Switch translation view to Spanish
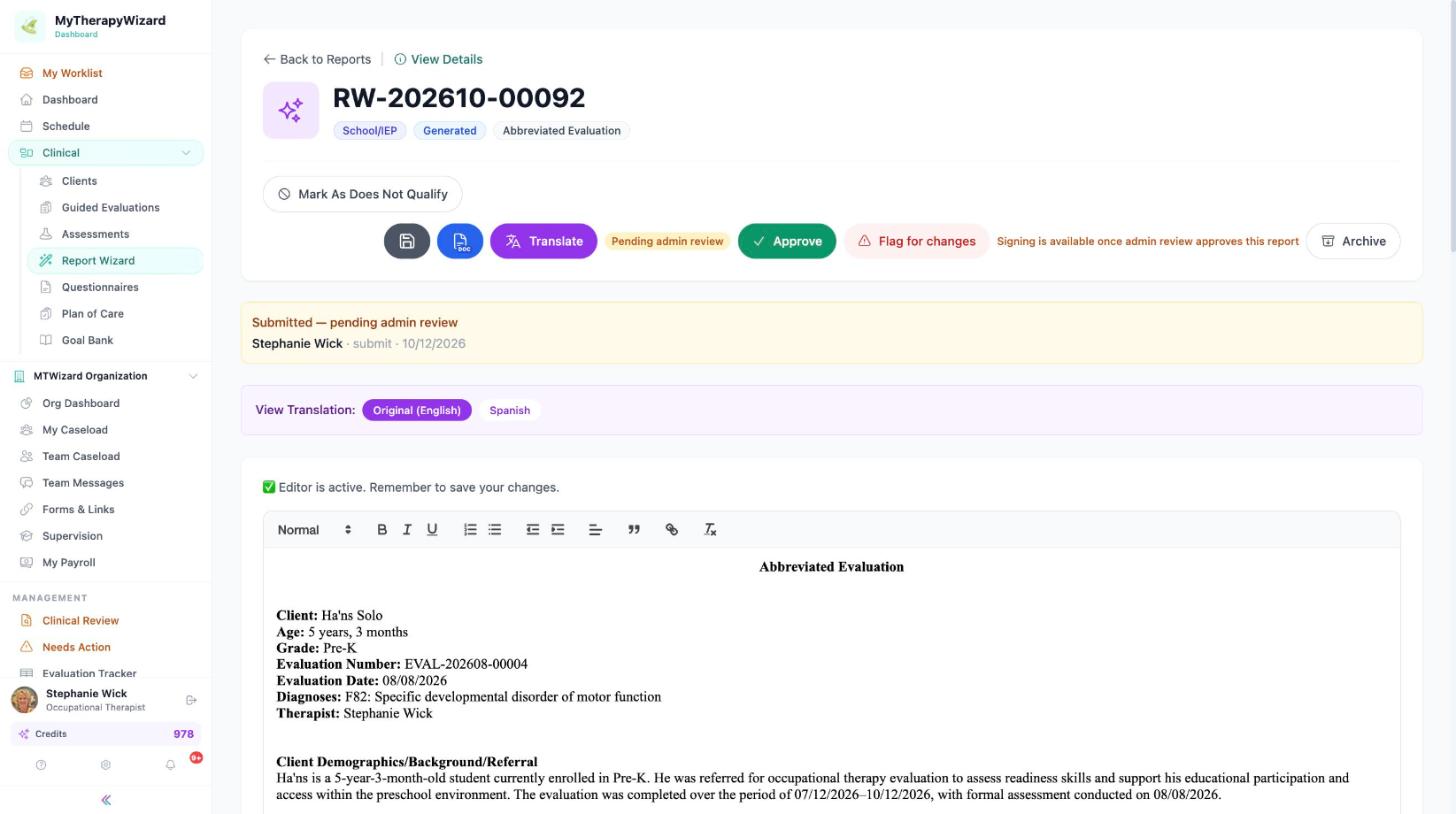 (x=510, y=410)
